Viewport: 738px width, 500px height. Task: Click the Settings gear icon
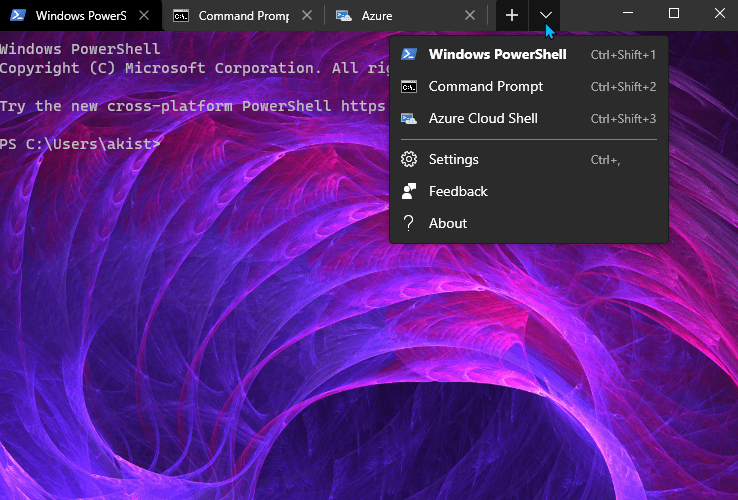click(x=409, y=159)
